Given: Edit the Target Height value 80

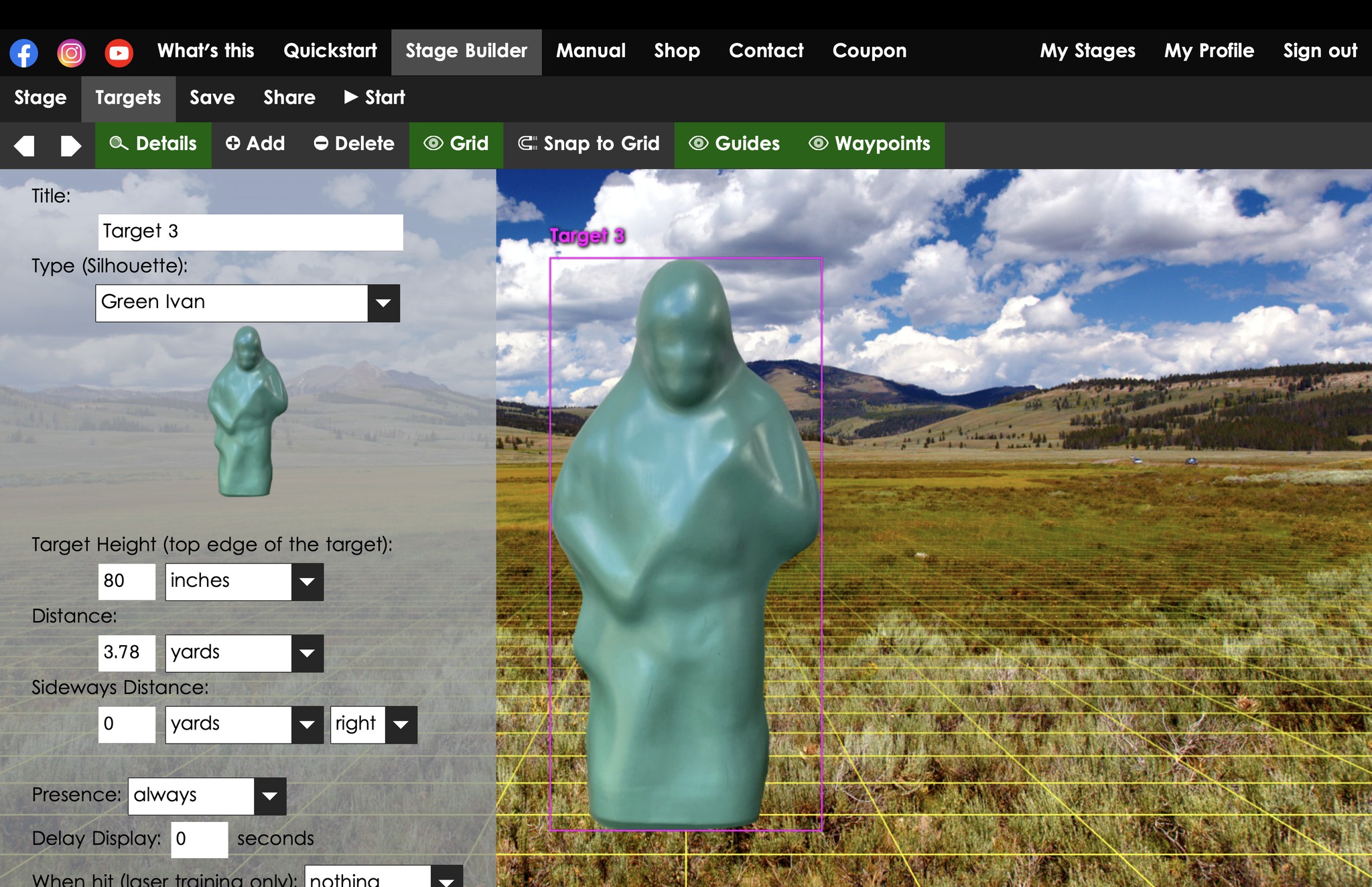Looking at the screenshot, I should click(127, 581).
